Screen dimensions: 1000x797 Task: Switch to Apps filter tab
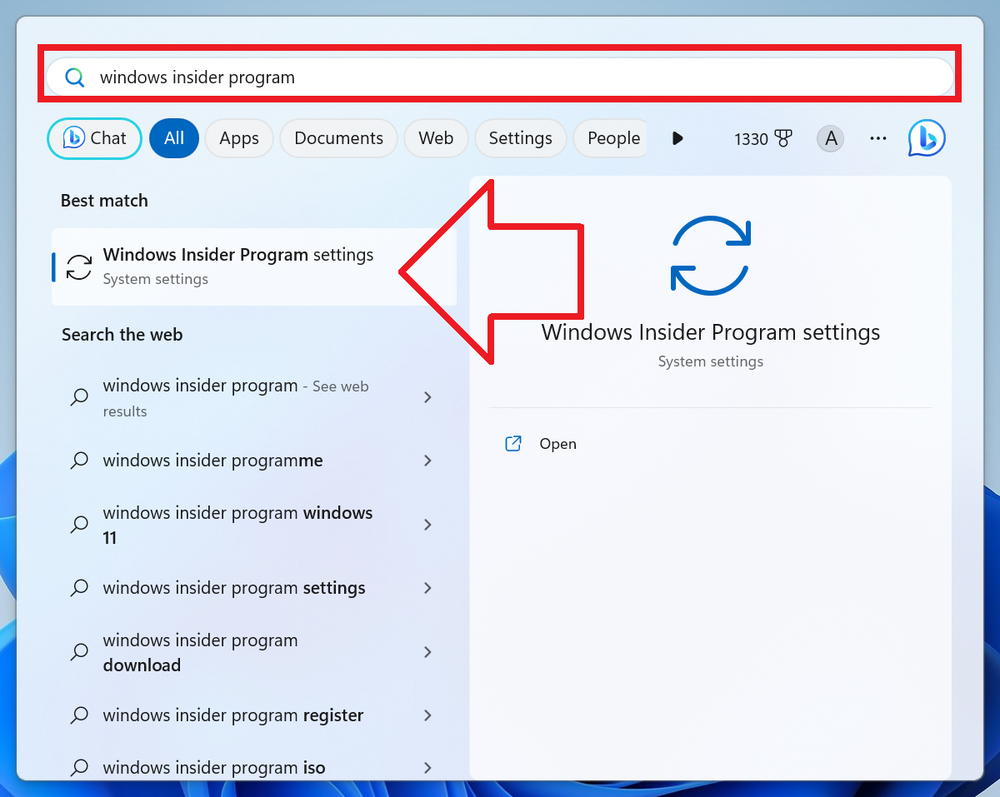pyautogui.click(x=239, y=138)
